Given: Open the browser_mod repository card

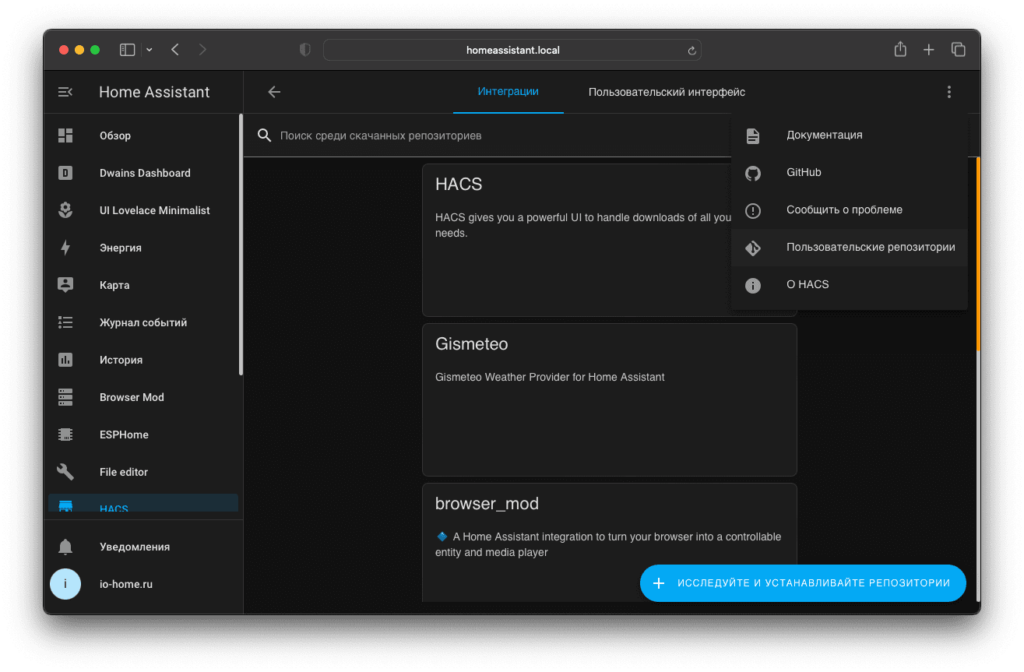Looking at the screenshot, I should [x=609, y=543].
